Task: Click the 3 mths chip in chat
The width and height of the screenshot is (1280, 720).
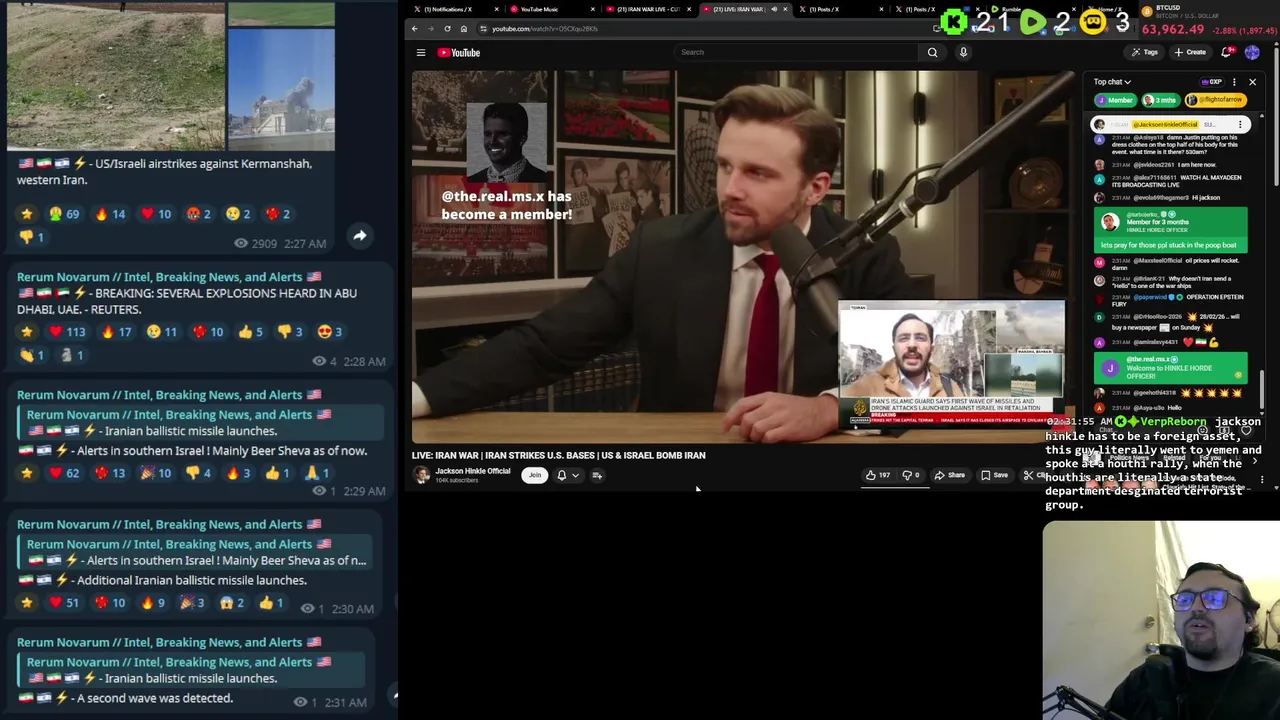Action: [1161, 100]
